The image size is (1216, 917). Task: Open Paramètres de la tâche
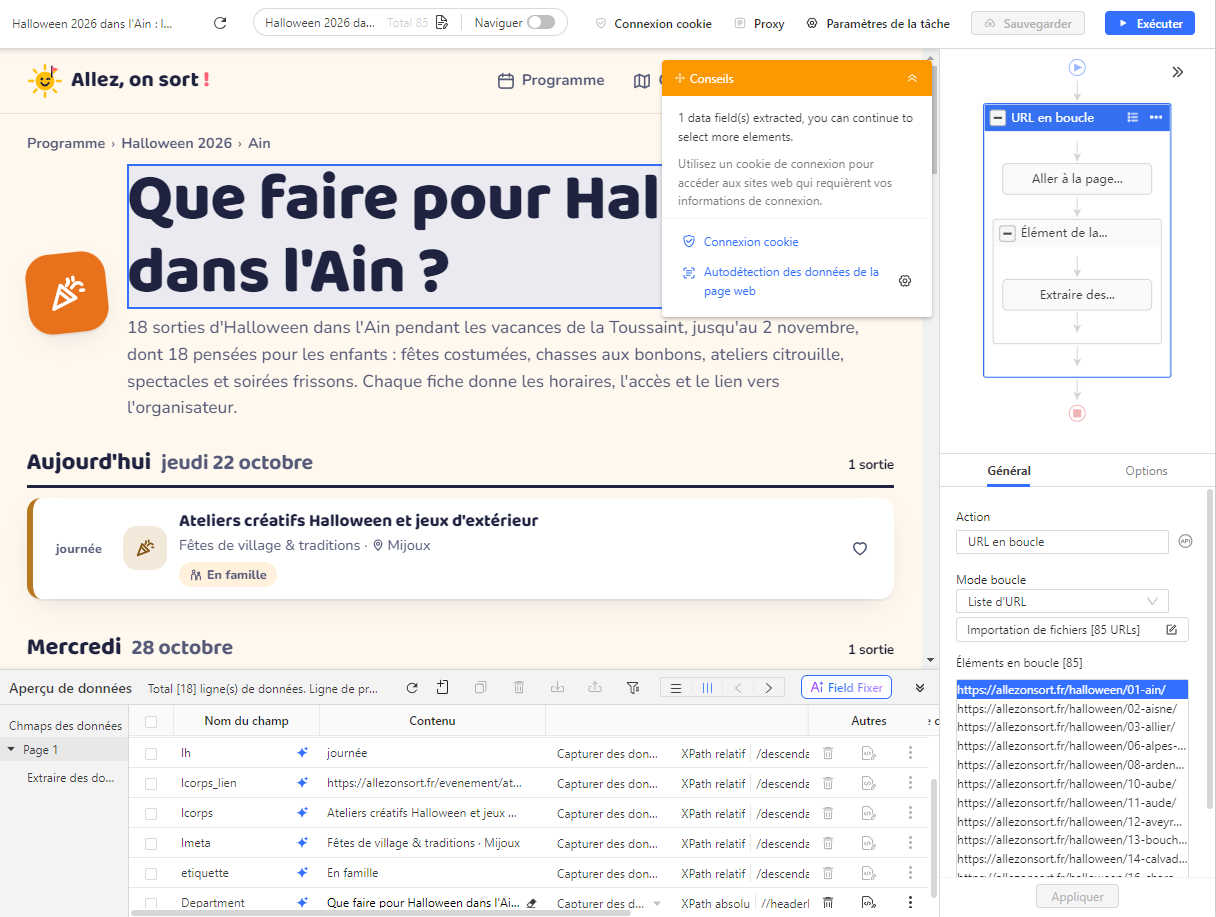[878, 23]
